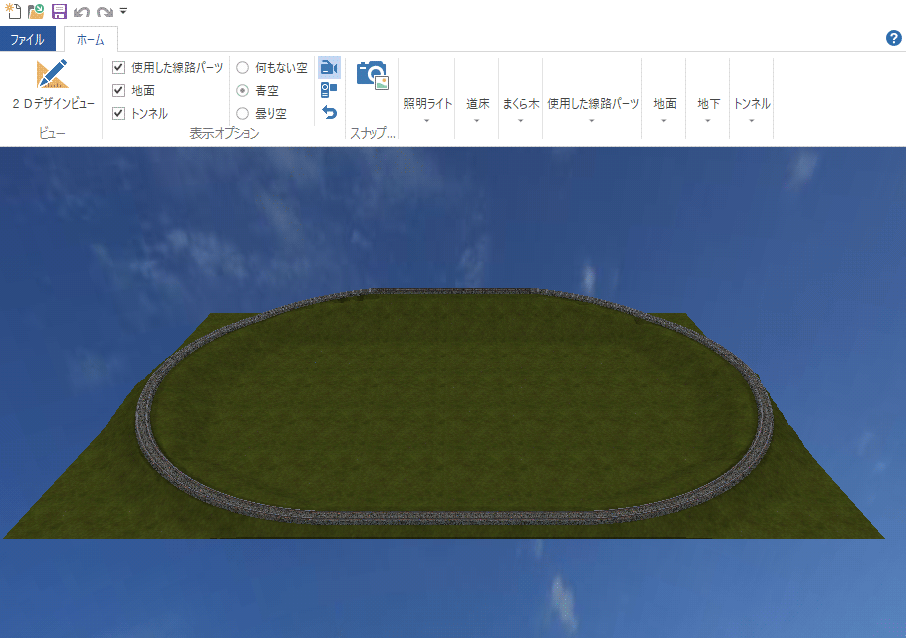Screen dimensions: 906x638
Task: Create a new layout file
Action: pos(12,10)
